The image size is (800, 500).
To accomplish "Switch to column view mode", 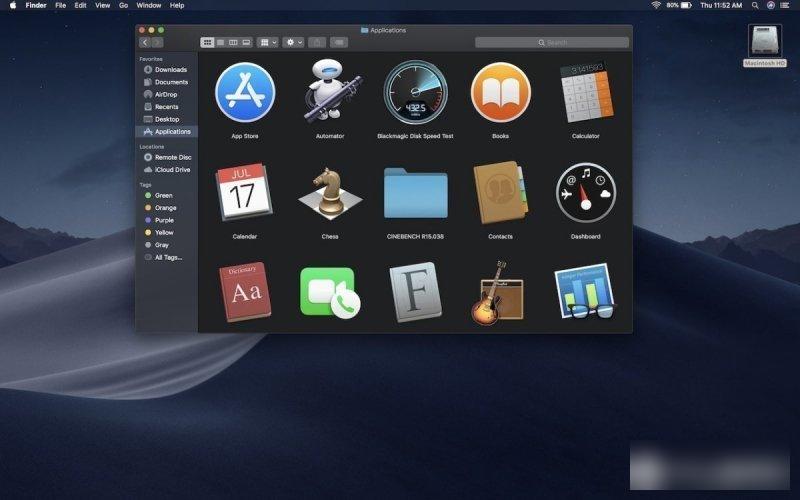I will [233, 42].
